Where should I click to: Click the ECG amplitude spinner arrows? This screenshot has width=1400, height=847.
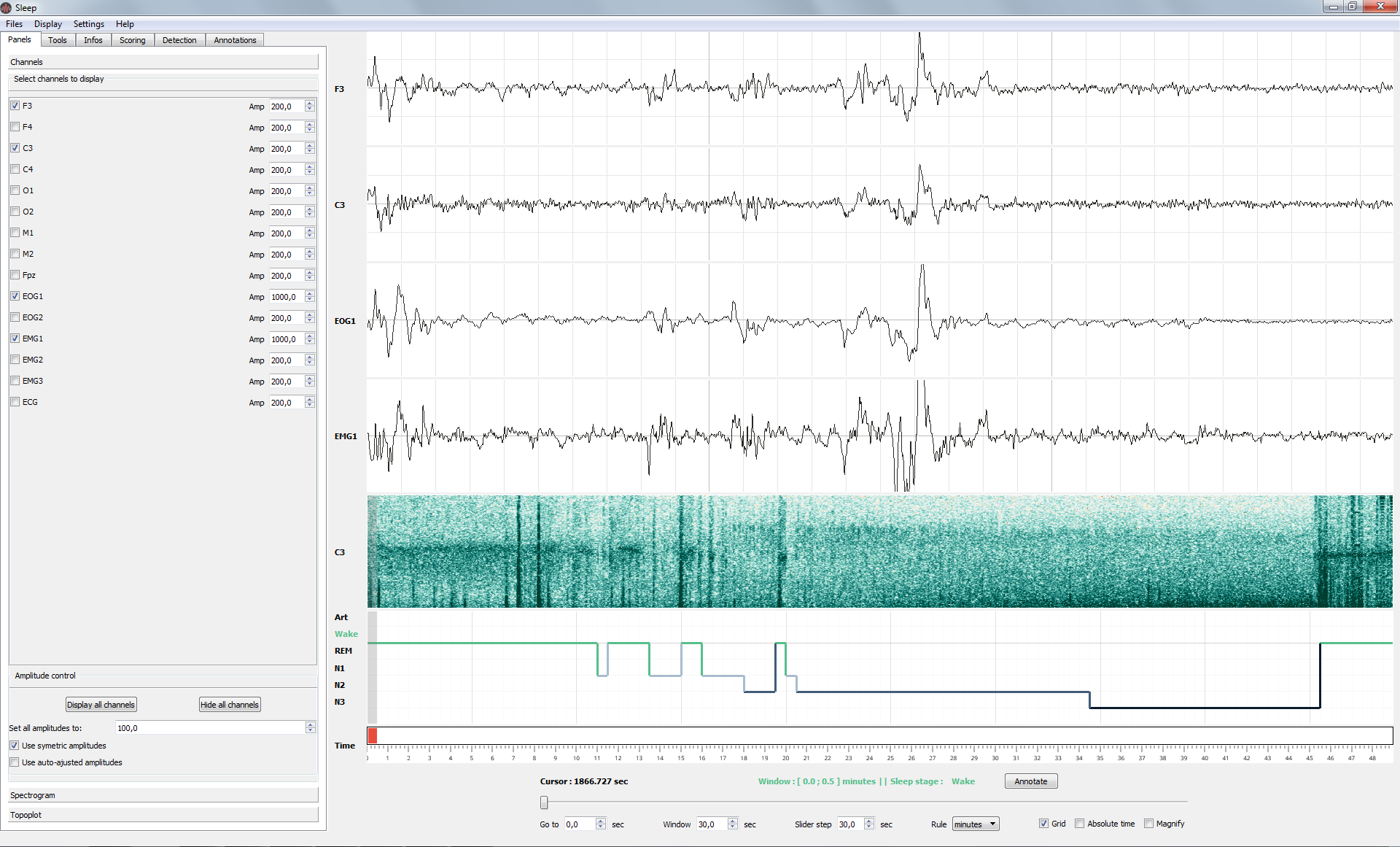tap(310, 403)
